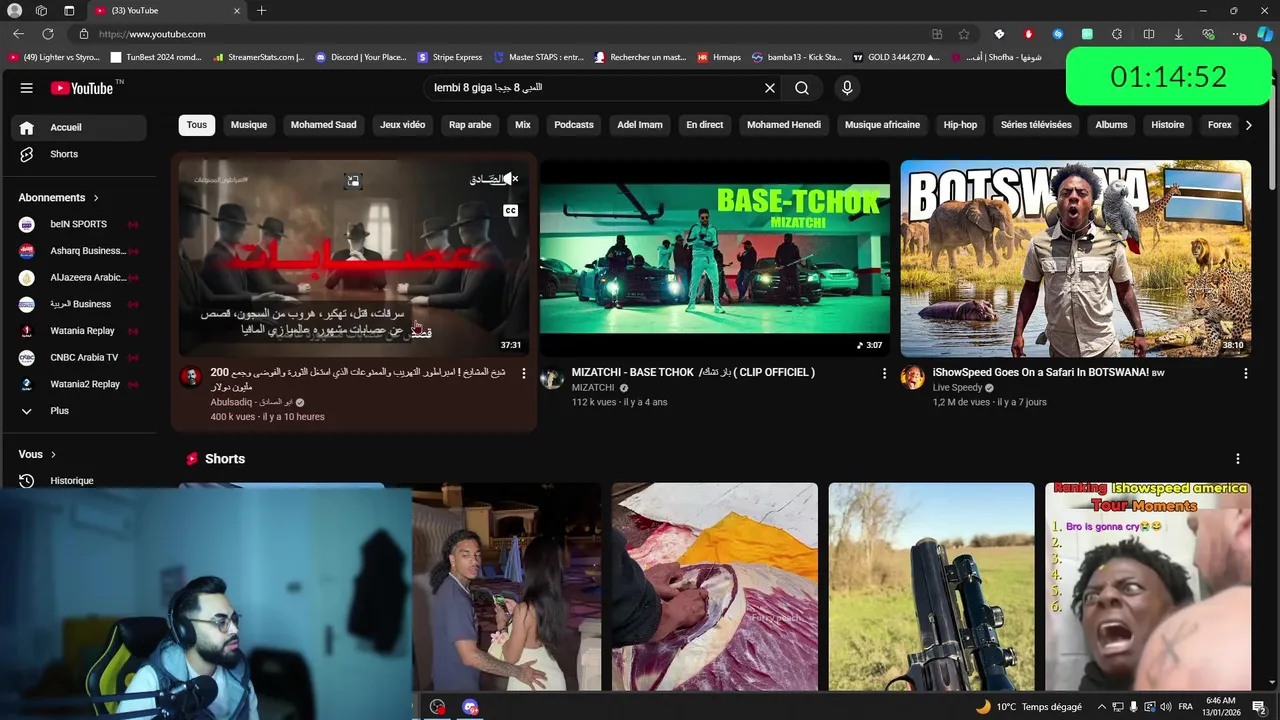Open Discord bookmark in bookmarks bar
The height and width of the screenshot is (720, 1280).
pyautogui.click(x=361, y=57)
